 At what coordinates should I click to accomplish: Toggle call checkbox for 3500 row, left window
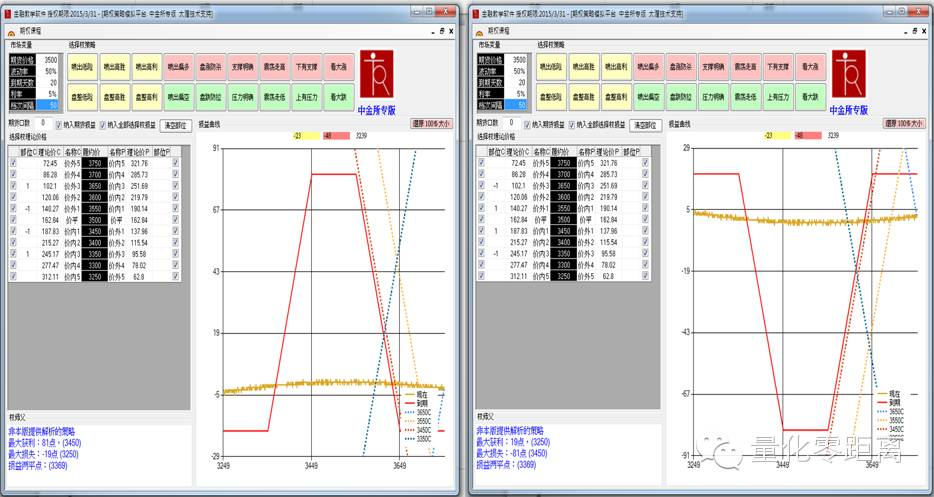click(13, 220)
